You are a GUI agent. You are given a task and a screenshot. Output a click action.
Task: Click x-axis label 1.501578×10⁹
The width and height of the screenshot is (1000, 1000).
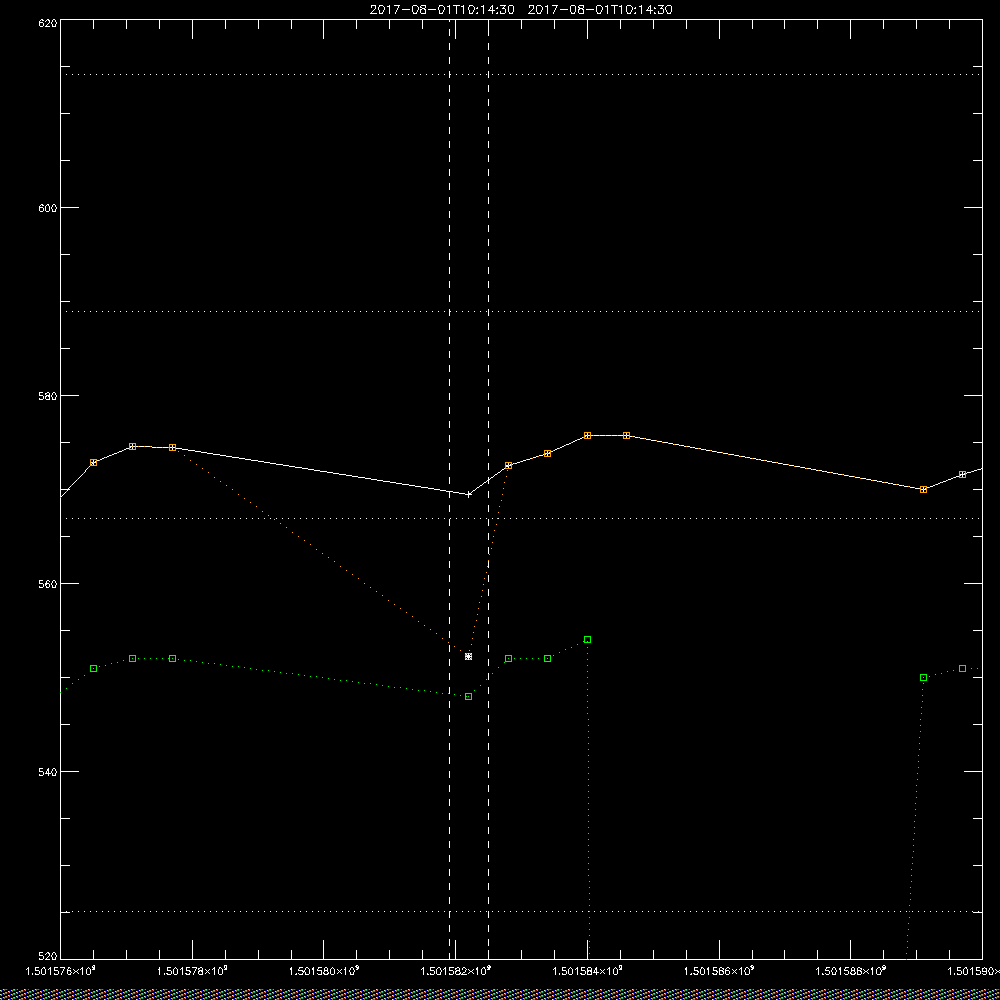pyautogui.click(x=192, y=971)
